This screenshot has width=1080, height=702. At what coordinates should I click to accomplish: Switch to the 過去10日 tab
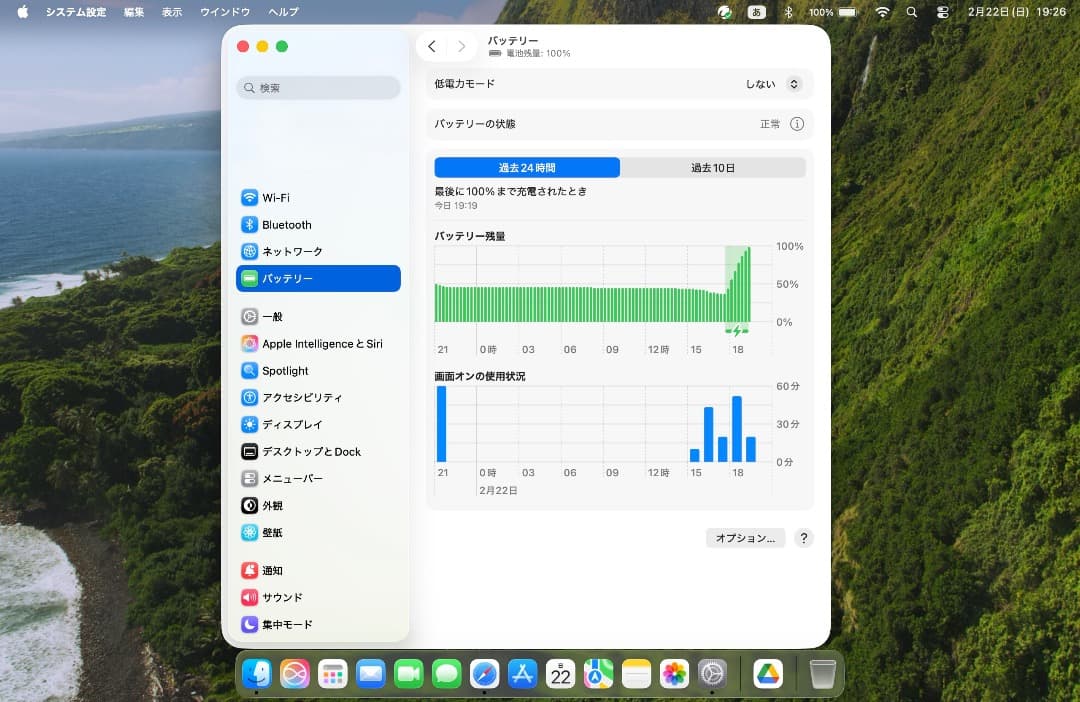714,167
